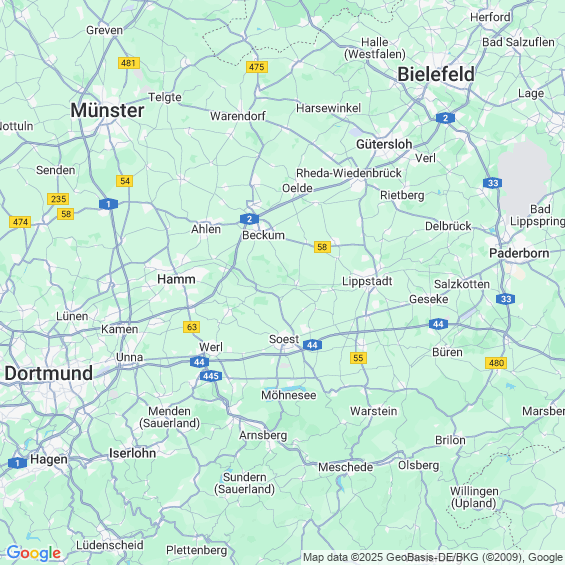Screen dimensions: 565x565
Task: Click the yellow 235 road marker
Action: (58, 199)
